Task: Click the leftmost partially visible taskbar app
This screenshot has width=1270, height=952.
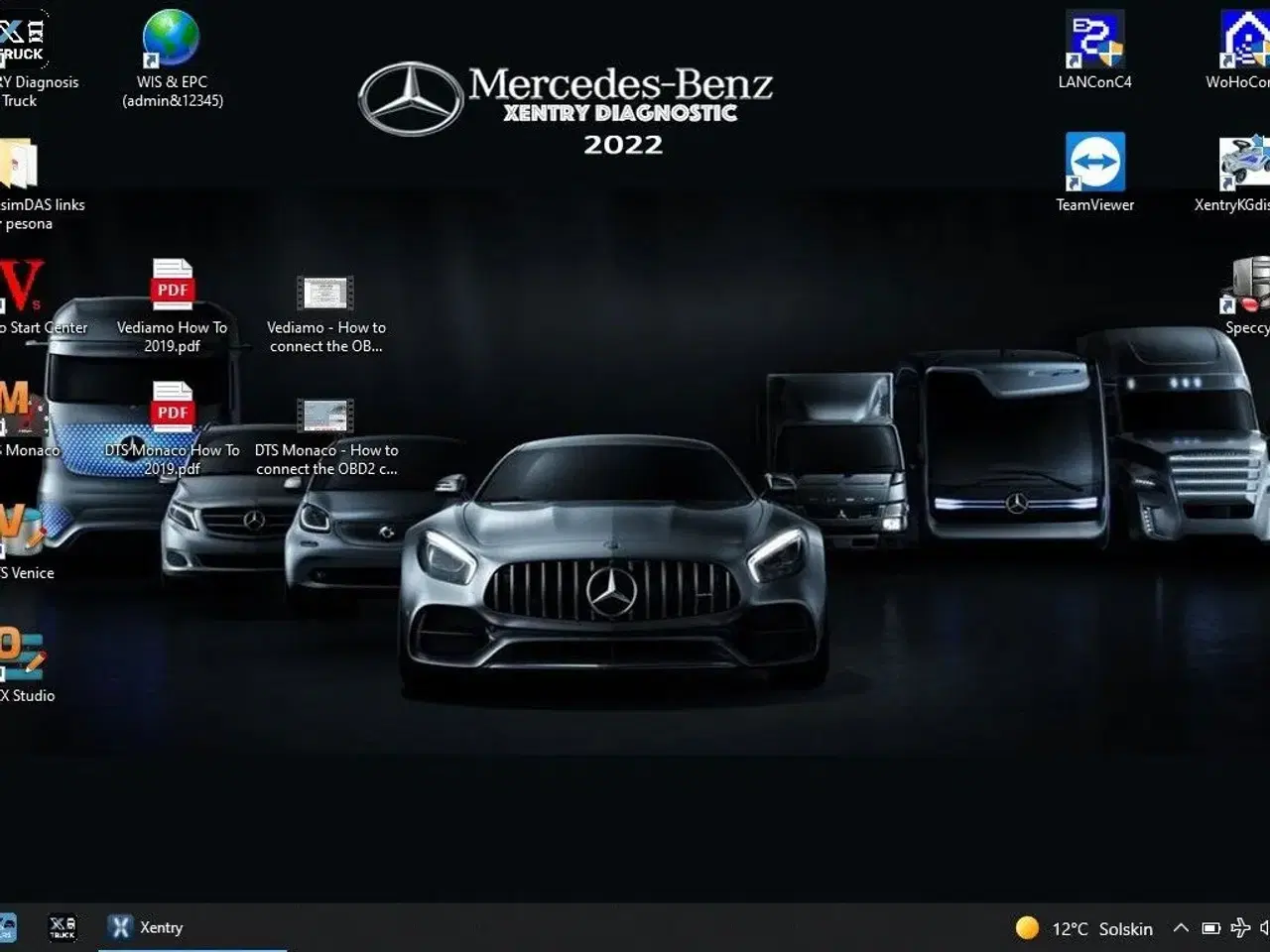Action: [8, 927]
